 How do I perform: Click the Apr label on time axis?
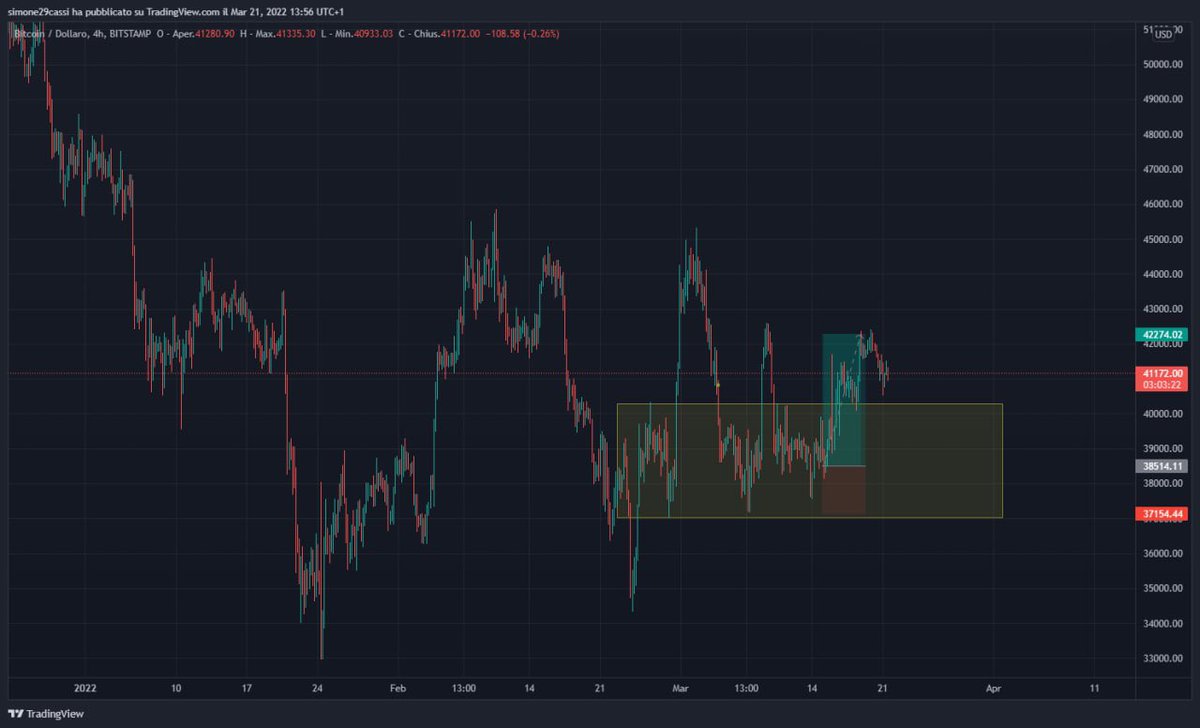point(993,688)
